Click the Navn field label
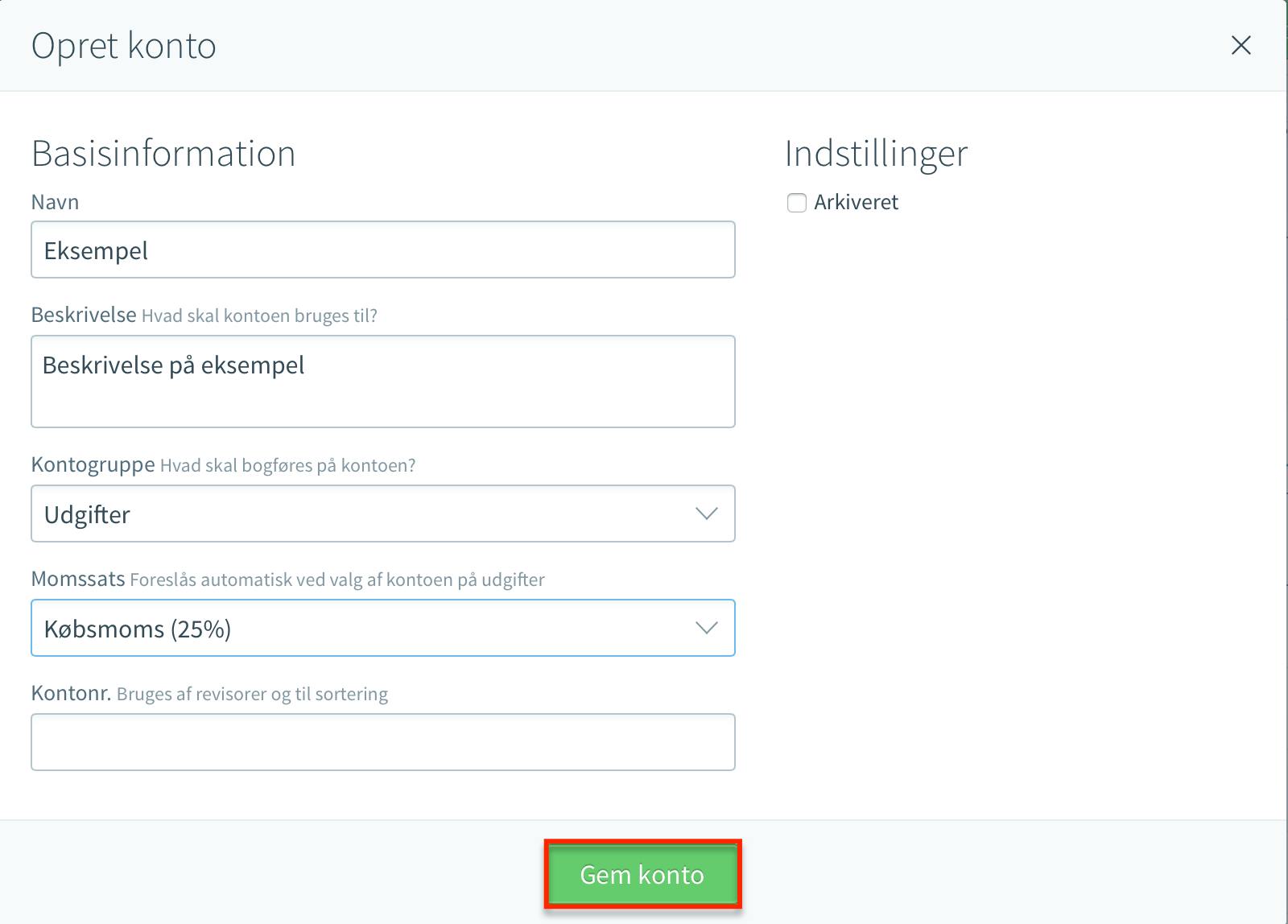 pos(55,202)
